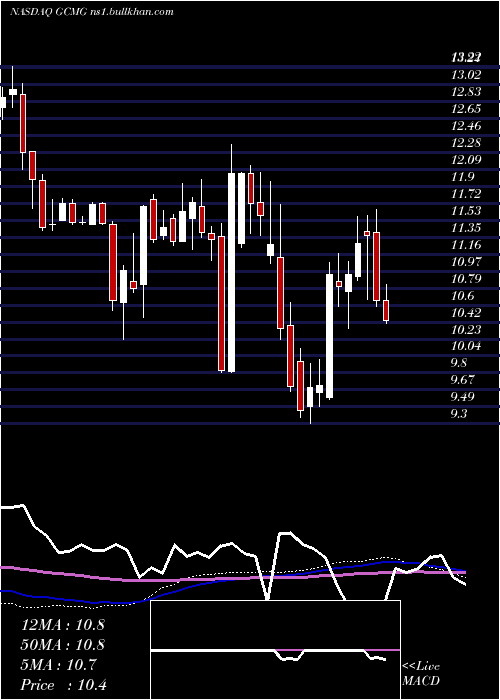Click the 12.09 price axis label
Screen dimensions: 500x700
point(466,160)
